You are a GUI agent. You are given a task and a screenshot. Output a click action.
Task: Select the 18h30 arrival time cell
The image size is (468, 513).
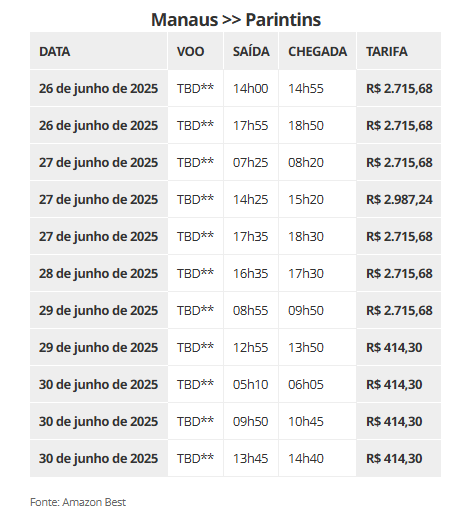pyautogui.click(x=317, y=236)
